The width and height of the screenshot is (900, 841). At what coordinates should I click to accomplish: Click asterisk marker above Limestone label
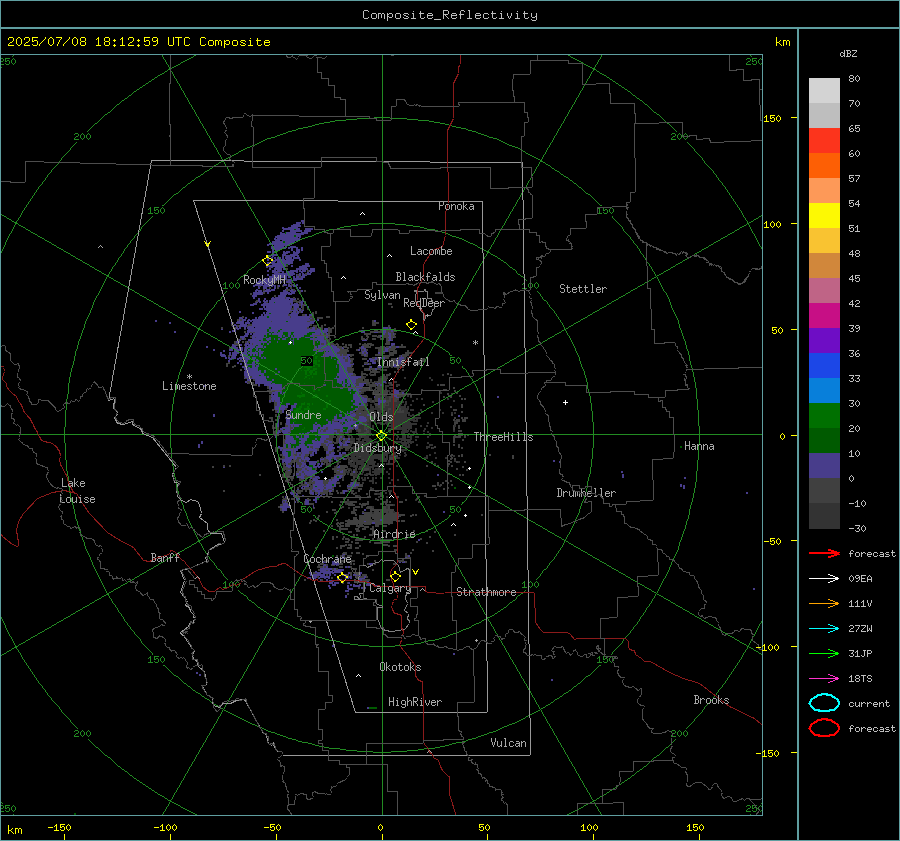tap(189, 377)
